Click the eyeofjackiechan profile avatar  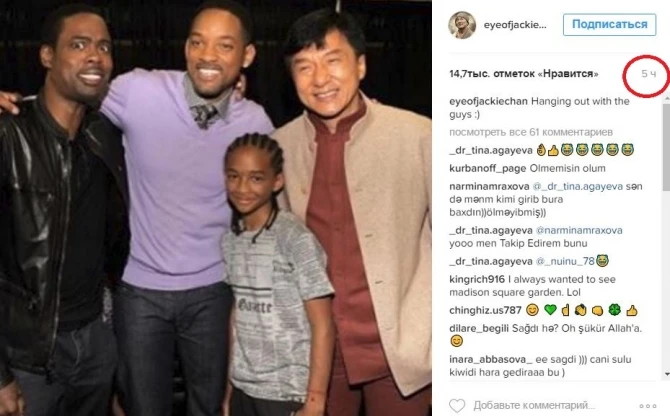(x=462, y=25)
